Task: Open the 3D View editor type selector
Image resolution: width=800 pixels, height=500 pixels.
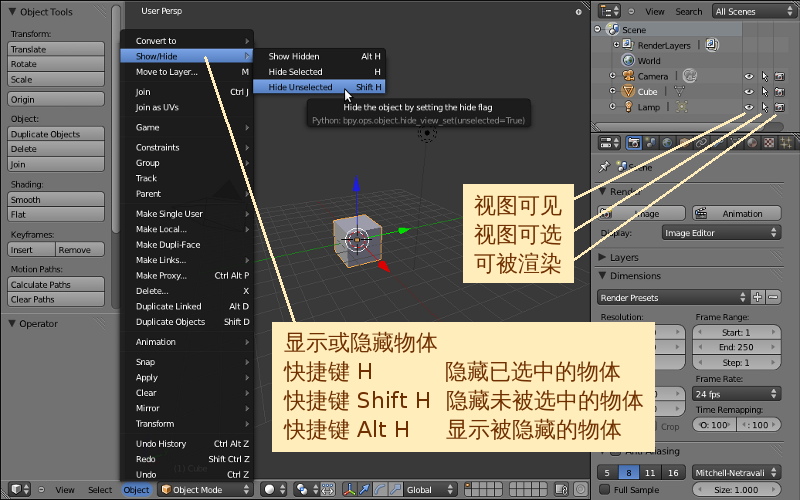Action: [x=20, y=489]
